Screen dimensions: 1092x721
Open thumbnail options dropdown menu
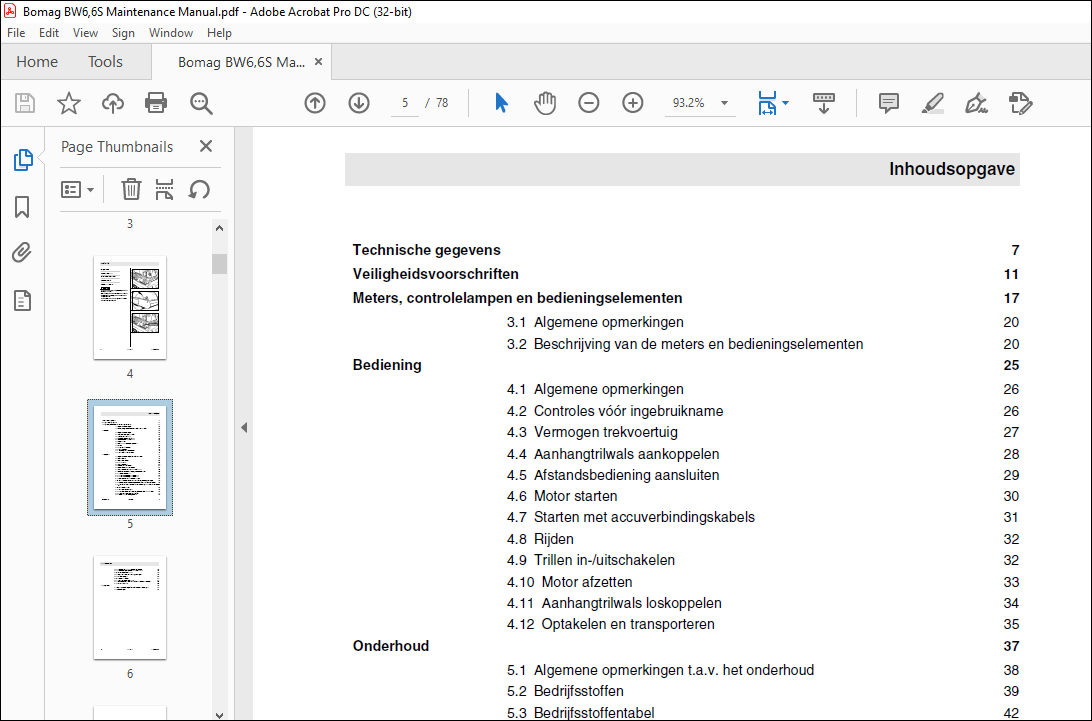pyautogui.click(x=78, y=189)
